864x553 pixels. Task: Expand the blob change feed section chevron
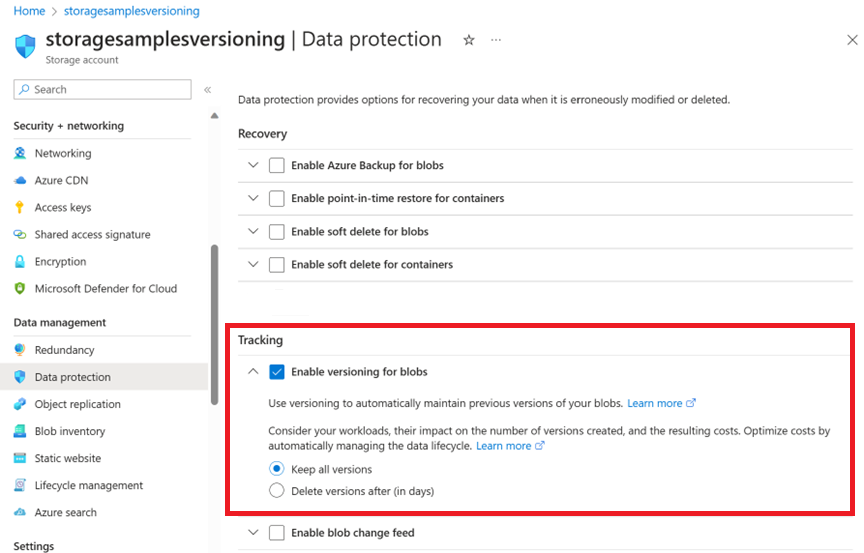(x=253, y=533)
